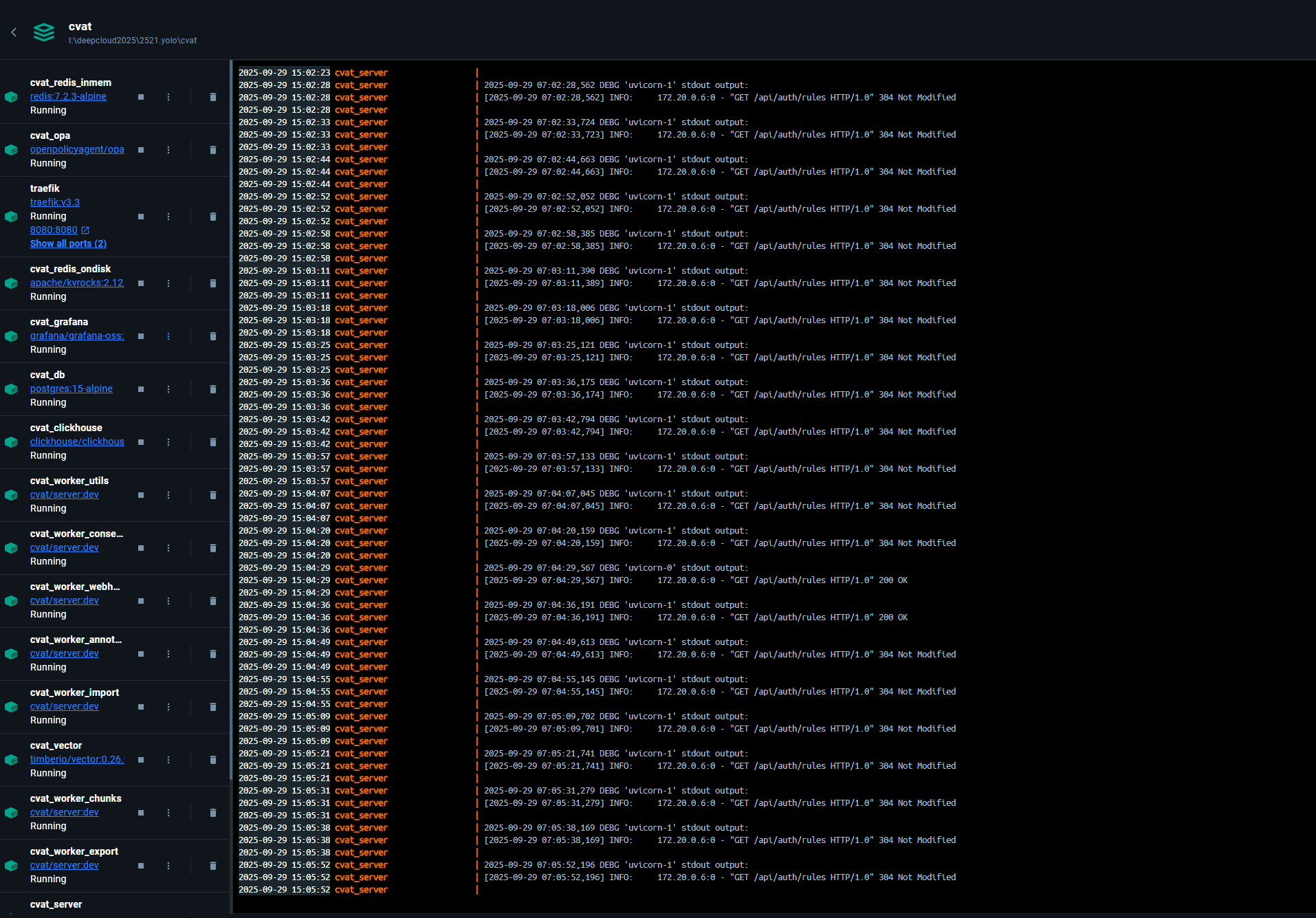
Task: Click the cvat_db container status icon
Action: (x=11, y=389)
